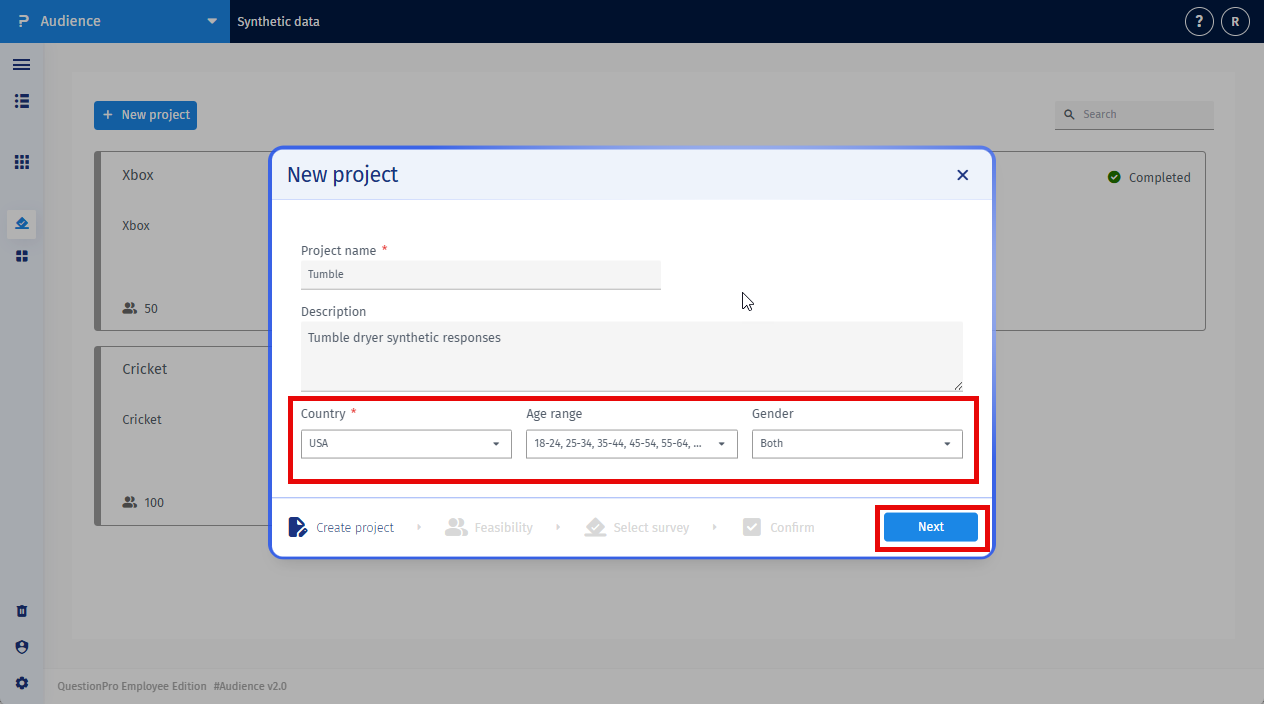The width and height of the screenshot is (1264, 704).
Task: Click the account shield sidebar icon
Action: pos(21,647)
